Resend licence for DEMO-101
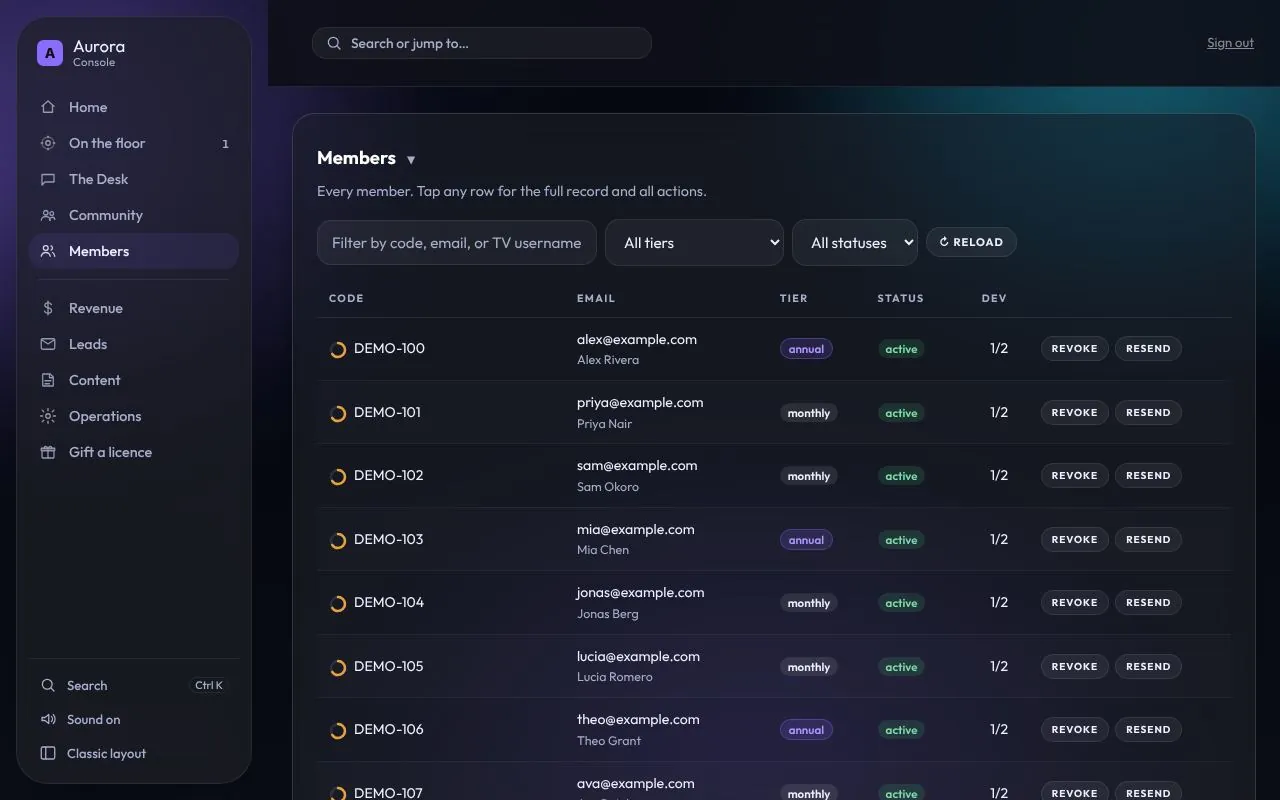 [x=1148, y=412]
